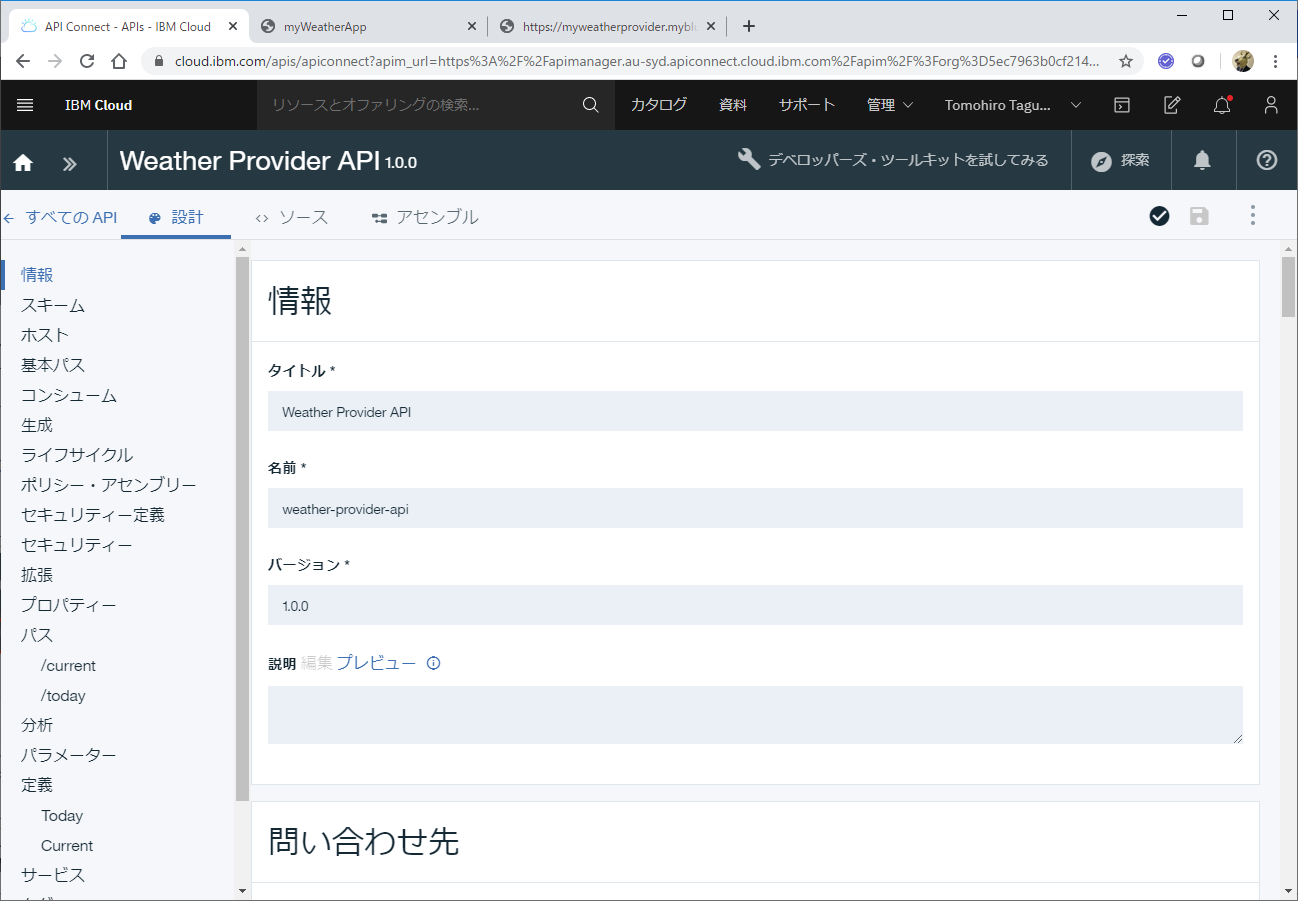The height and width of the screenshot is (901, 1298).
Task: Click the search magnifier icon
Action: (x=591, y=105)
